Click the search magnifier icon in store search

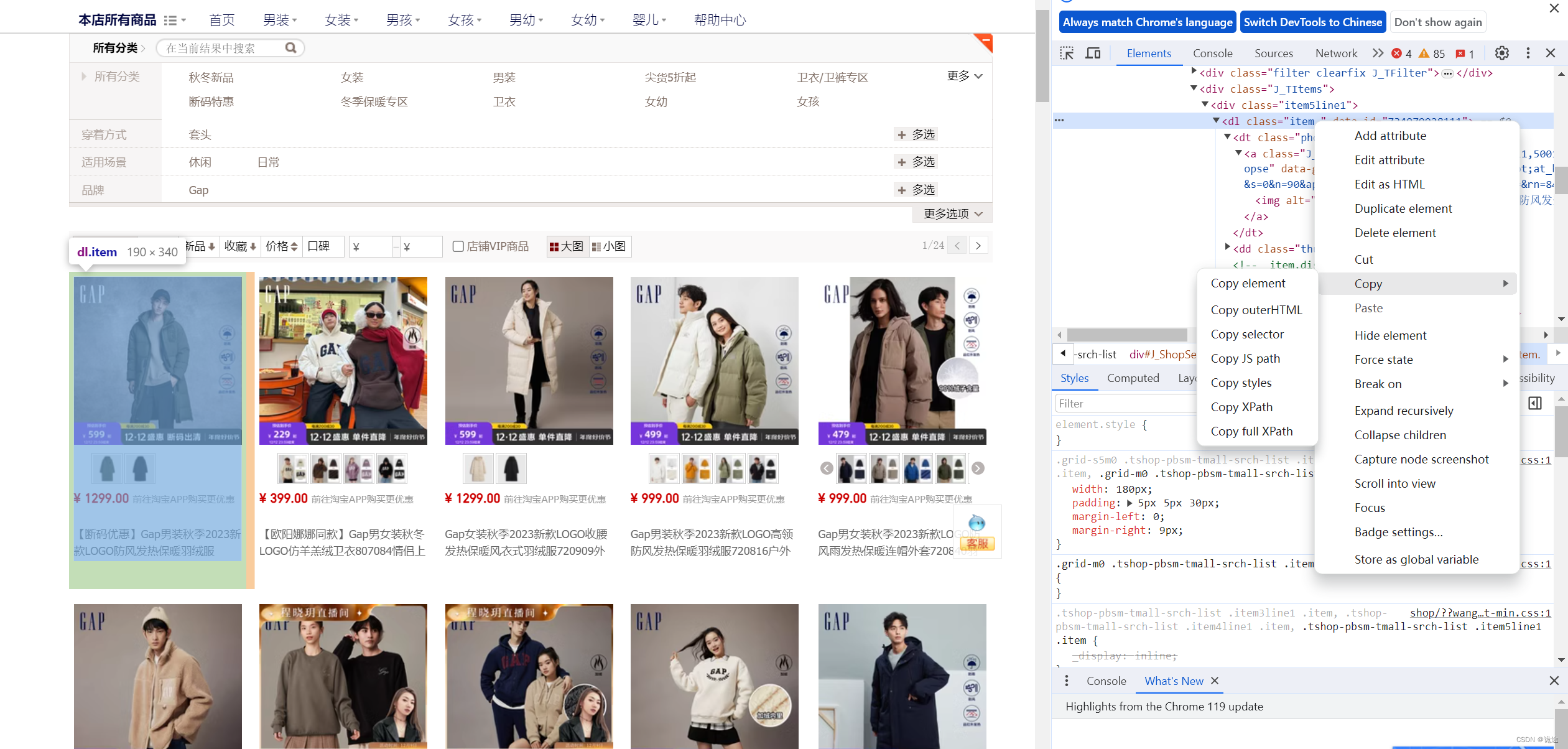point(290,48)
